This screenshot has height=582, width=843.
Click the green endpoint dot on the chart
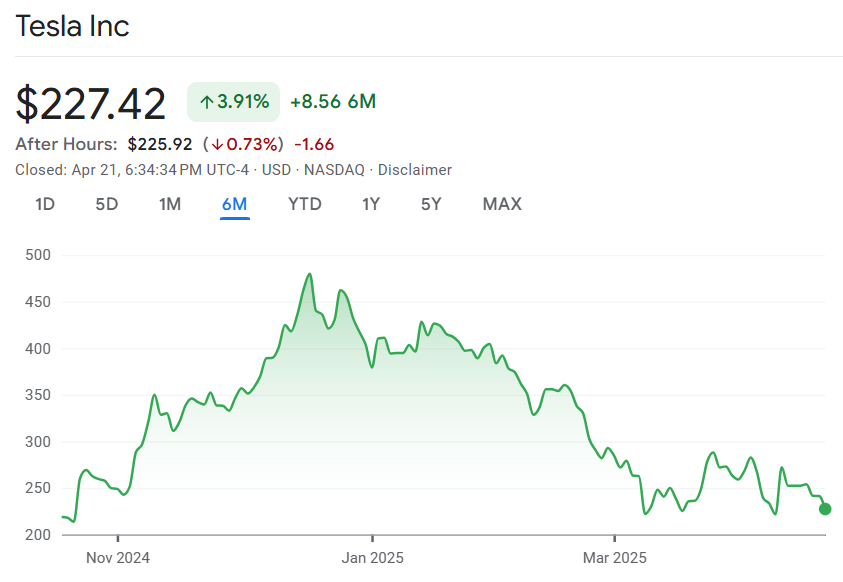point(825,508)
